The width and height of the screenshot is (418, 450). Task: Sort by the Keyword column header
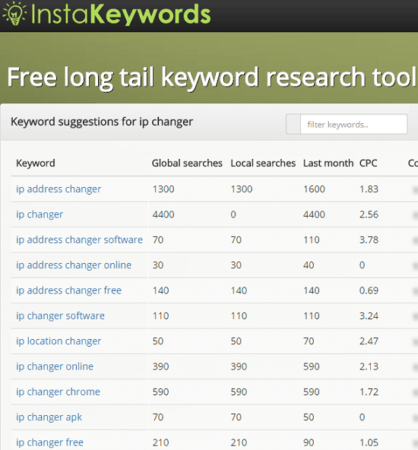[x=36, y=163]
